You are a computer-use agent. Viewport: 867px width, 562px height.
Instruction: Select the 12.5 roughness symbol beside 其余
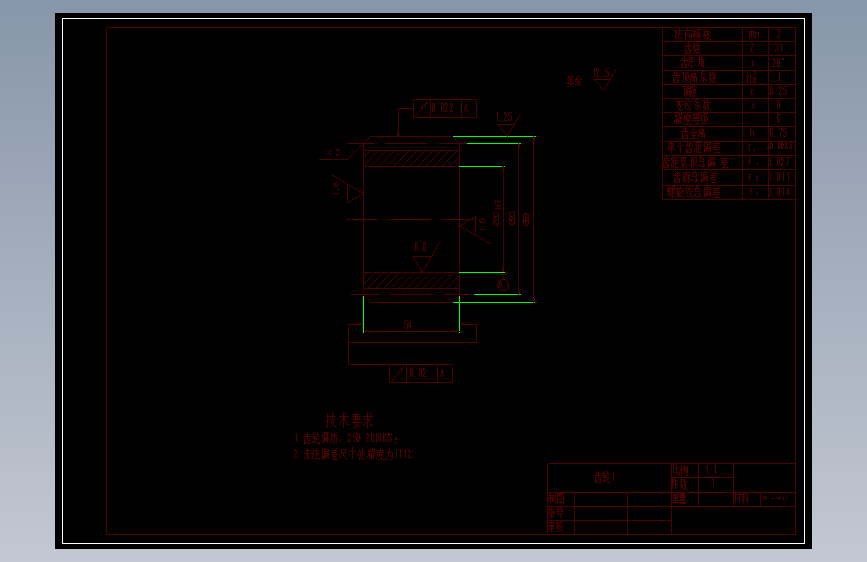pos(604,79)
